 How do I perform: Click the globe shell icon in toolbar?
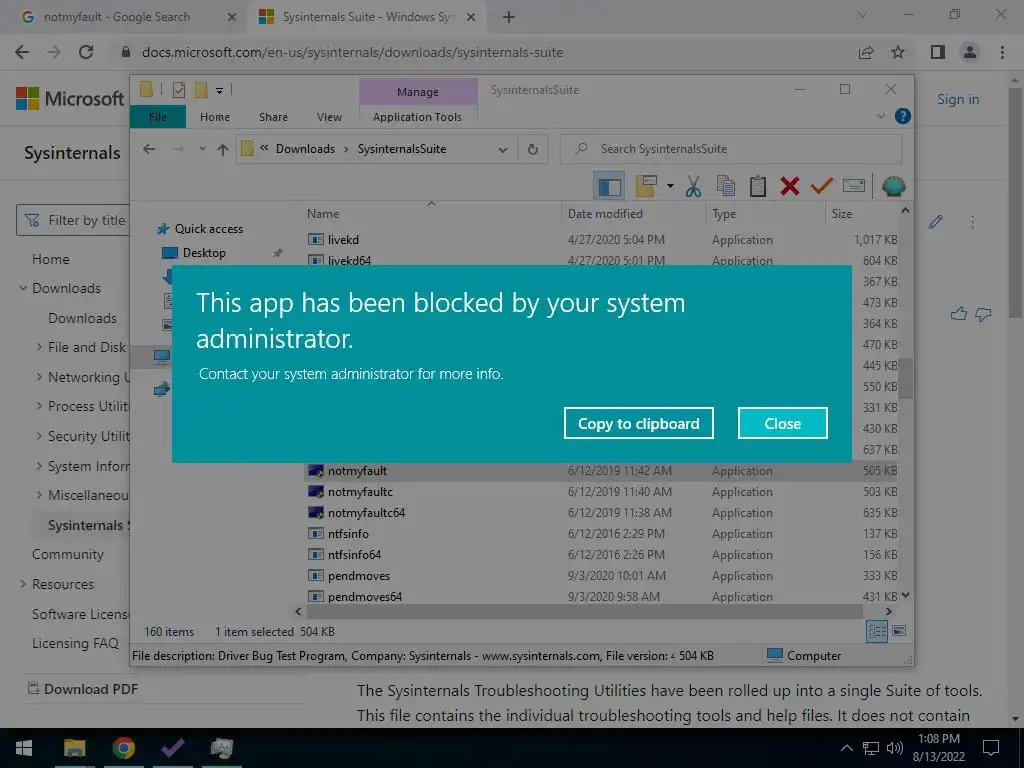[x=893, y=186]
